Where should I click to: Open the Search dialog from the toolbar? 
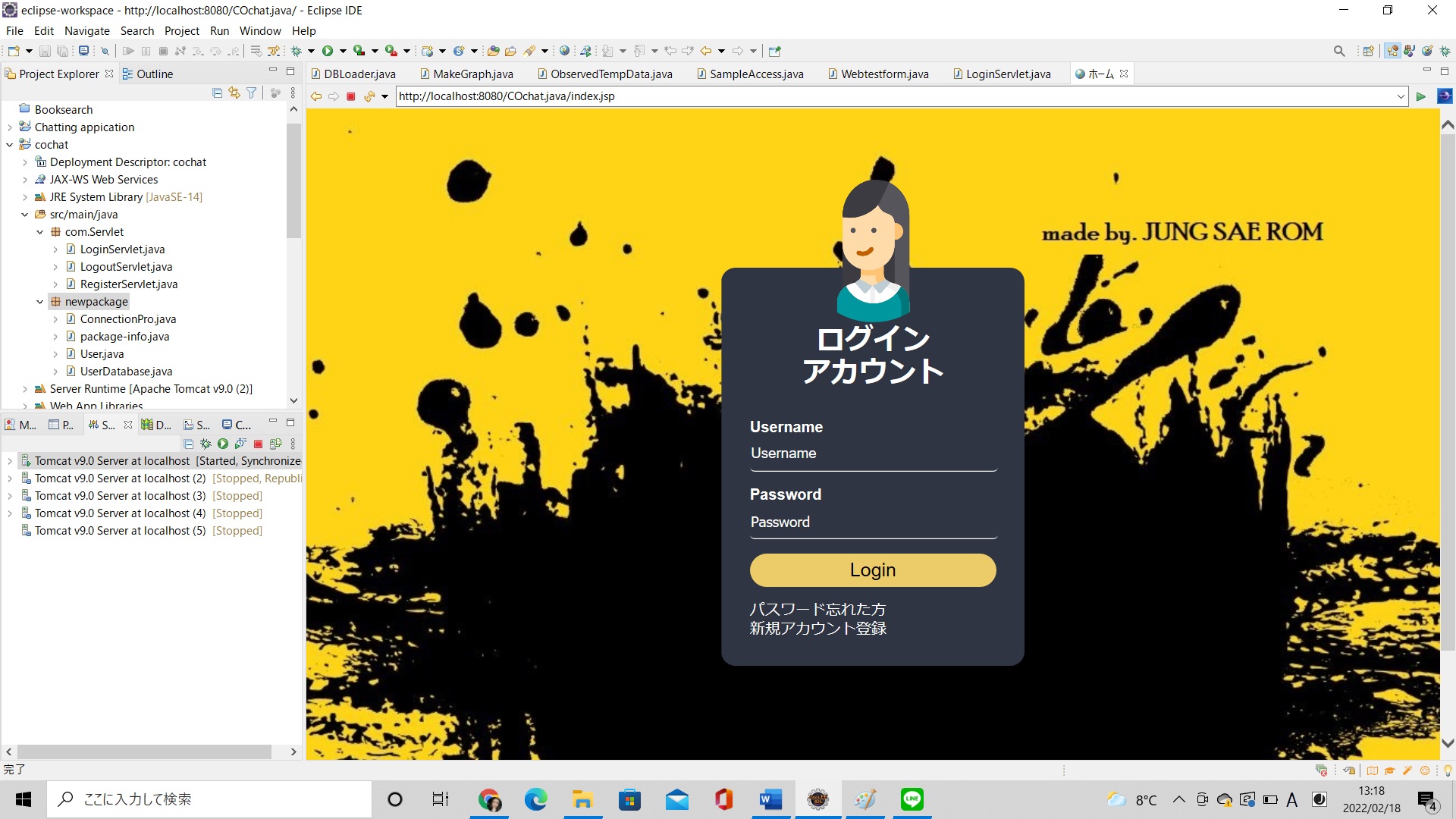(x=1339, y=50)
